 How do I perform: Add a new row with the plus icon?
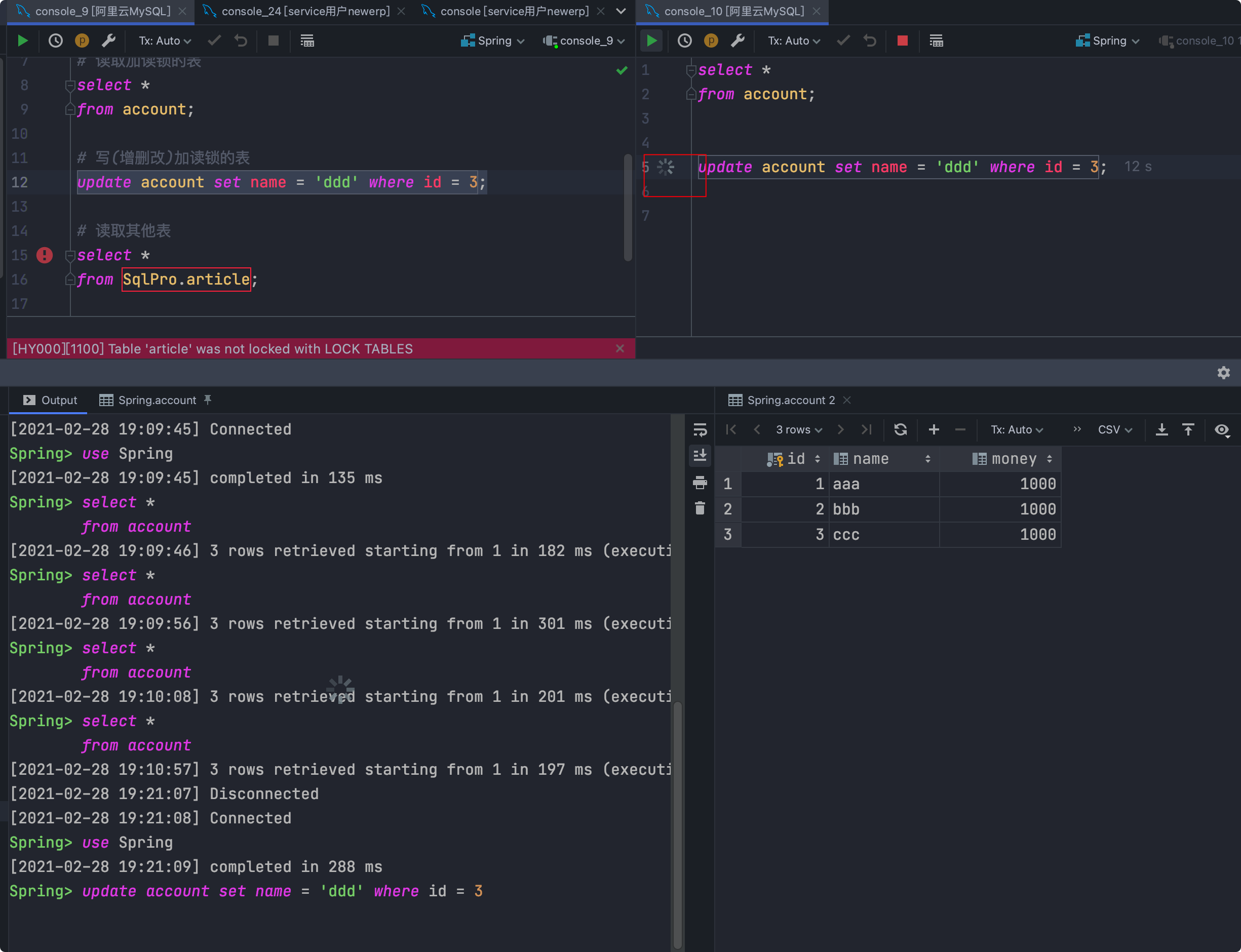click(934, 429)
